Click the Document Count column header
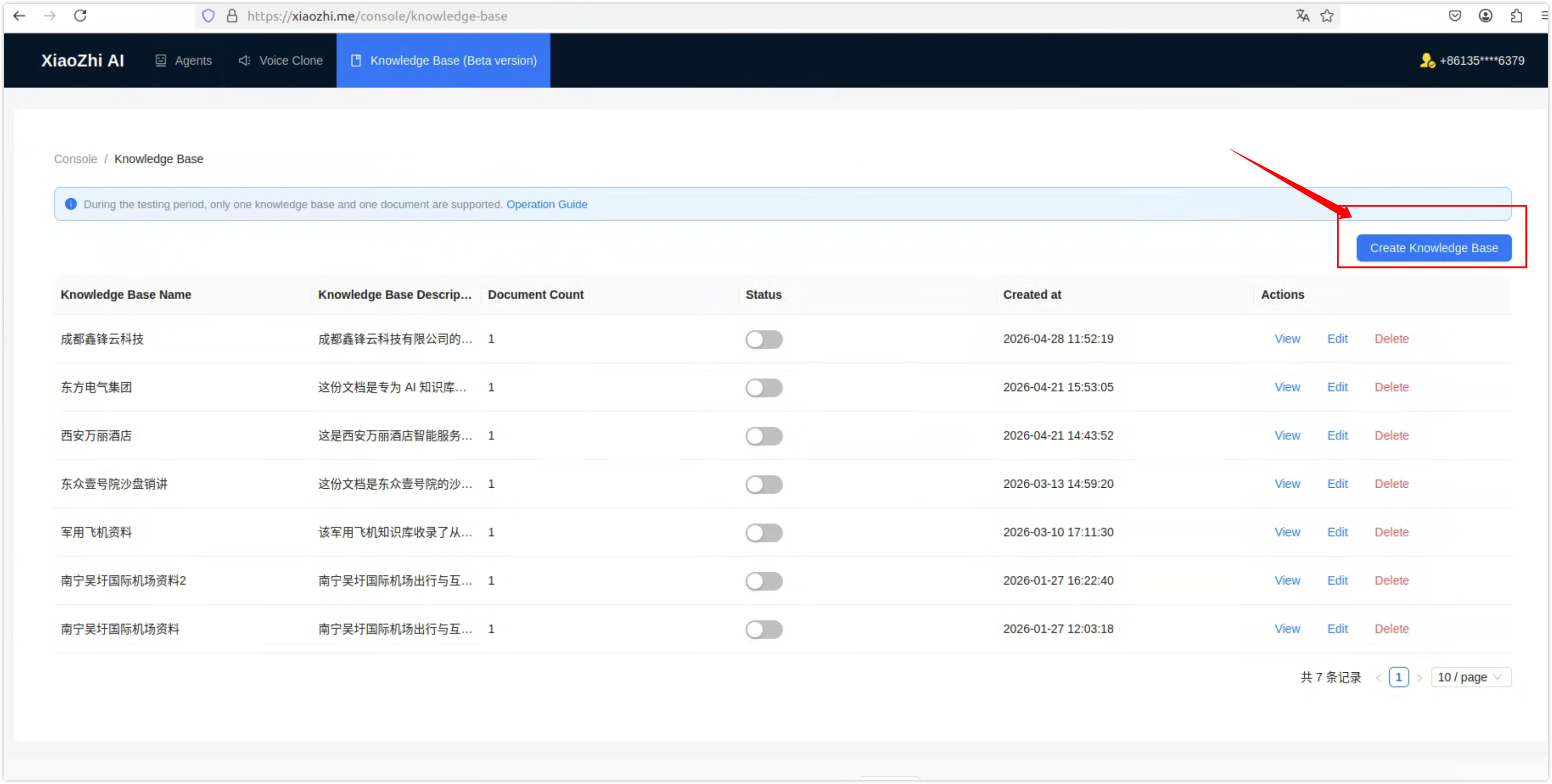This screenshot has height=784, width=1552. click(x=536, y=294)
